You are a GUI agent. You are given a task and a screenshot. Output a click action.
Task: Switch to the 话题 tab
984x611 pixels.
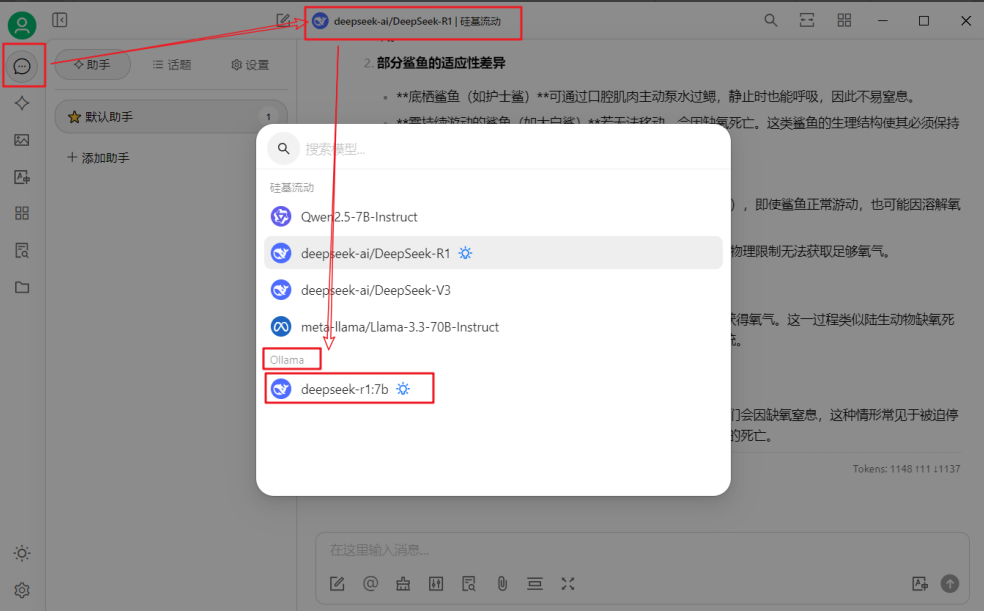172,65
